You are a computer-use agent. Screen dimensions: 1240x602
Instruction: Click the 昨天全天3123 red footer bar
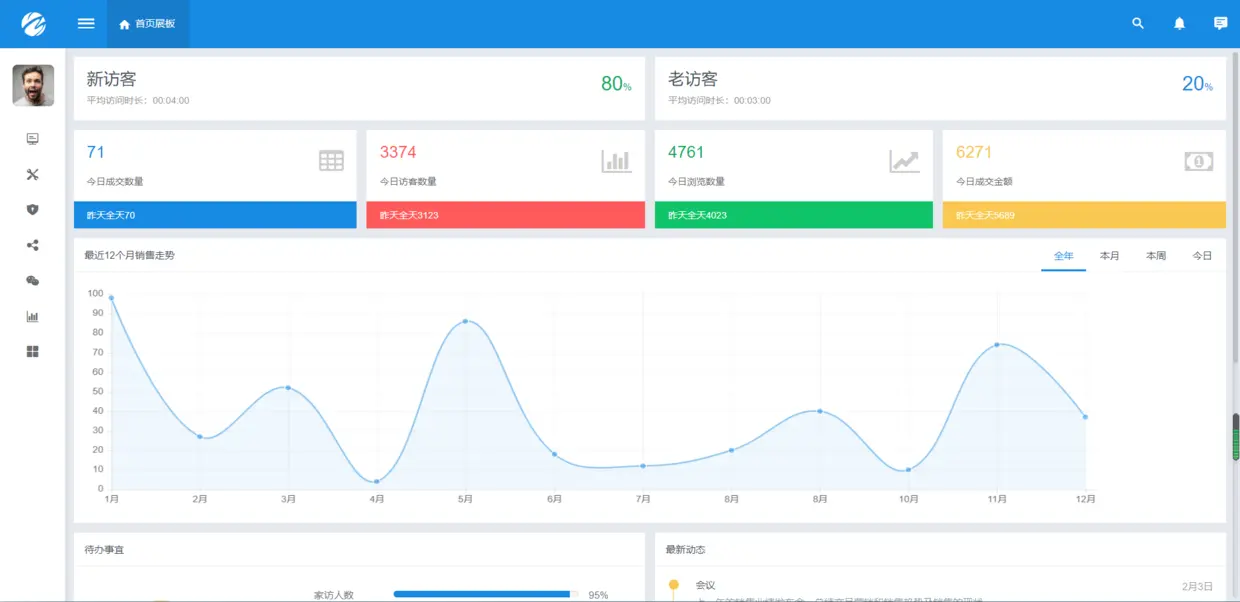505,215
